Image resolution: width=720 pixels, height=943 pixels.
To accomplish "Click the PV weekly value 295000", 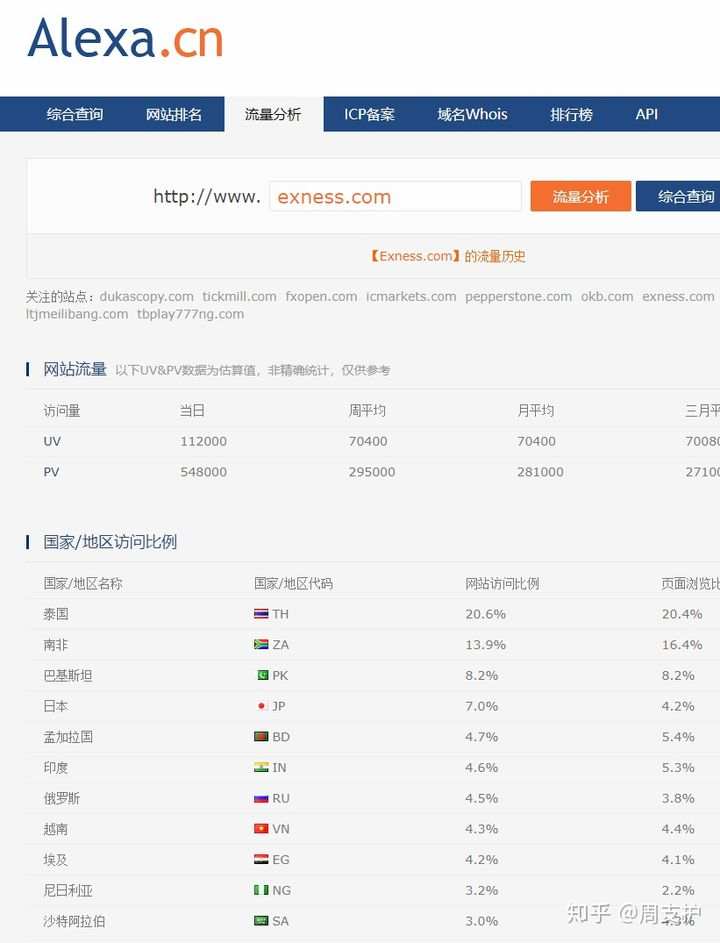I will click(x=372, y=472).
